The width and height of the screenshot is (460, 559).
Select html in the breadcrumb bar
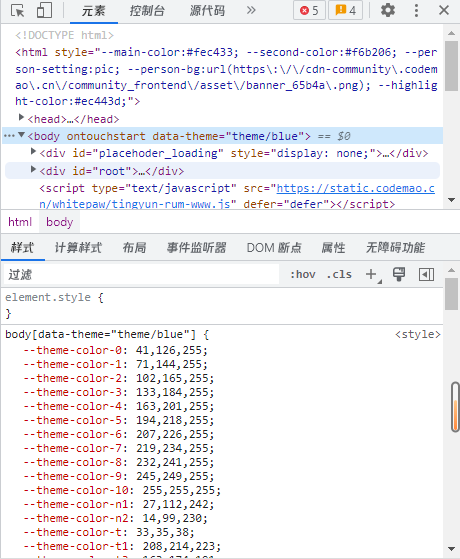point(20,222)
